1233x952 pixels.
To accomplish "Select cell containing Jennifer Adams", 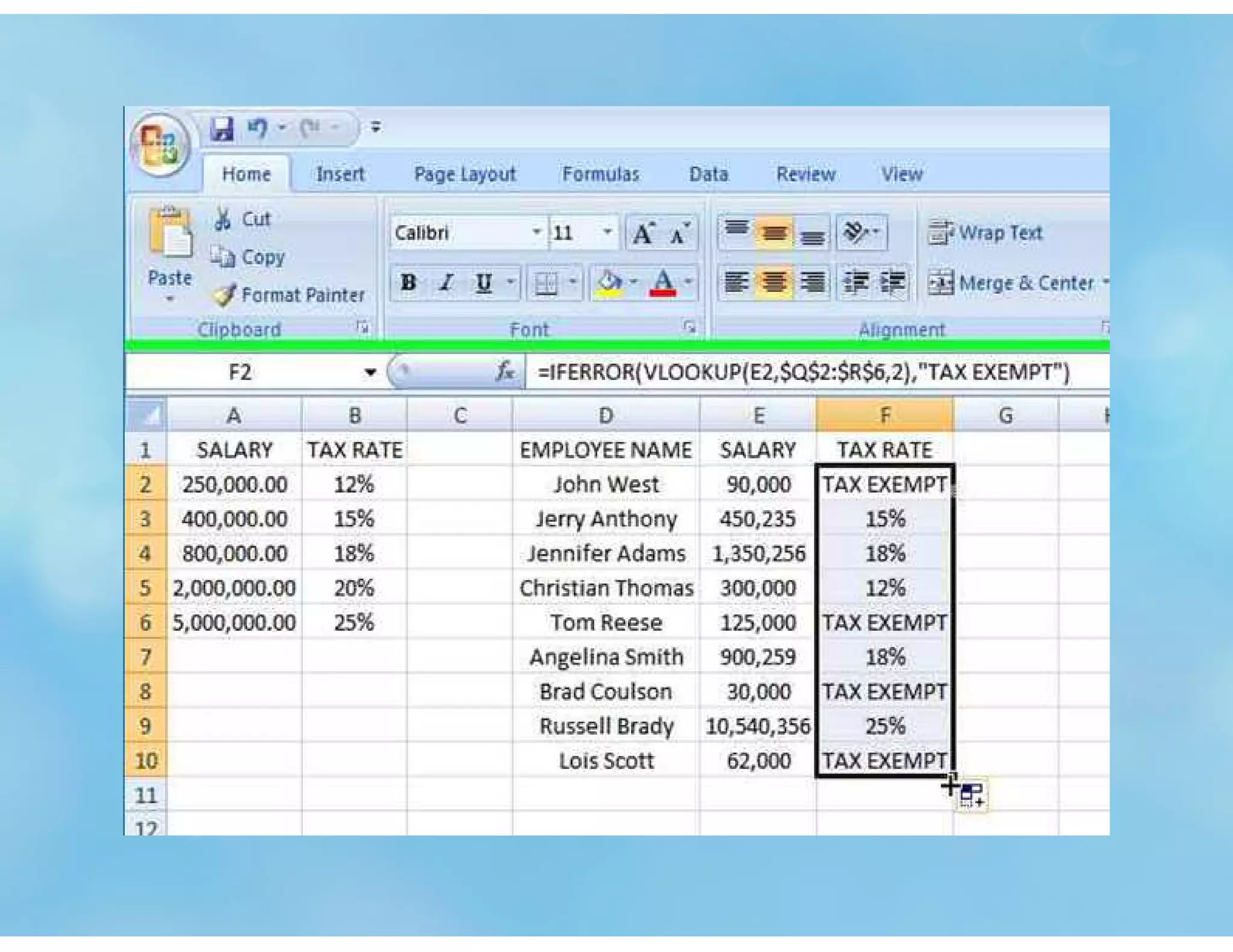I will (606, 553).
